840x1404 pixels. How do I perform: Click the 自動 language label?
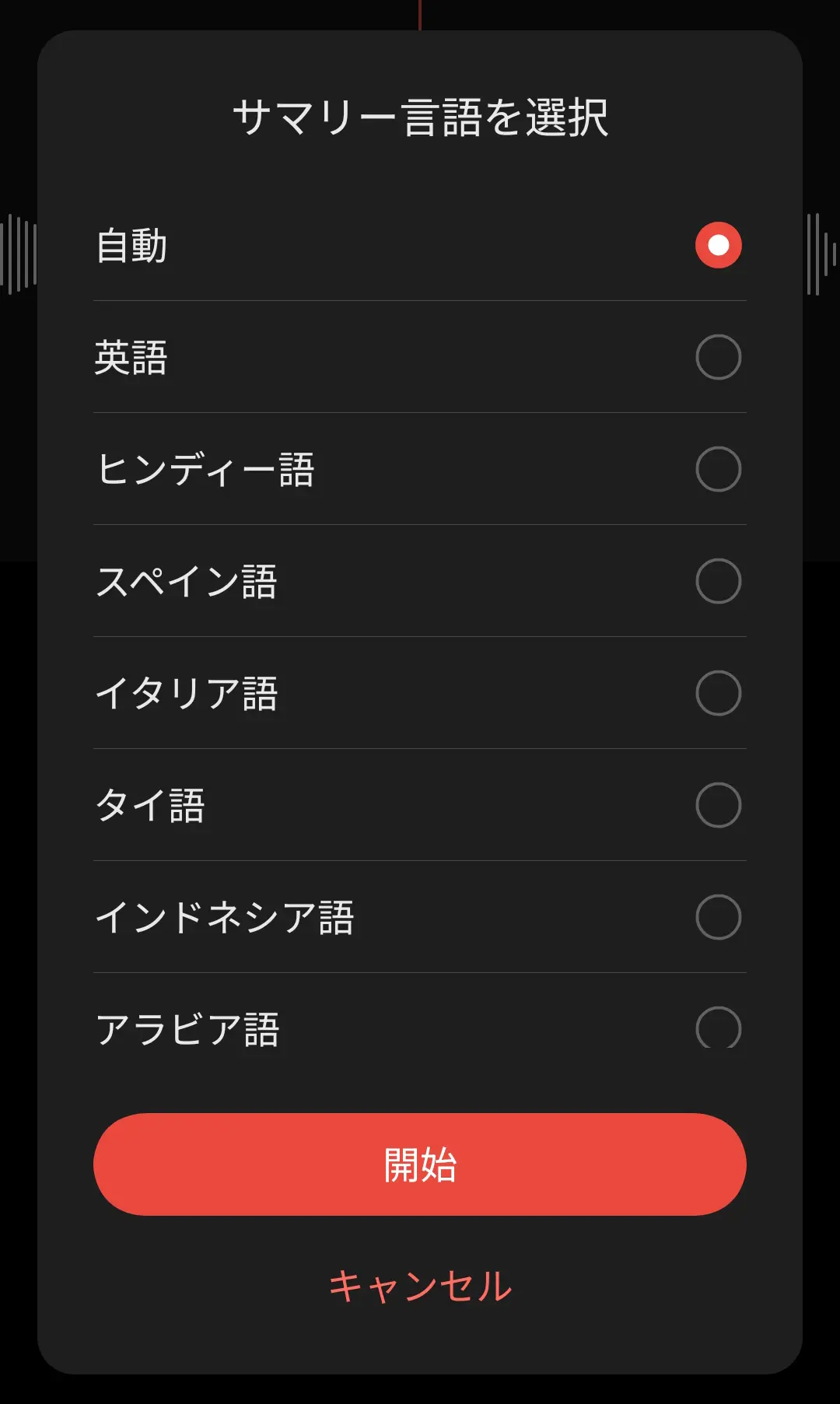point(131,246)
